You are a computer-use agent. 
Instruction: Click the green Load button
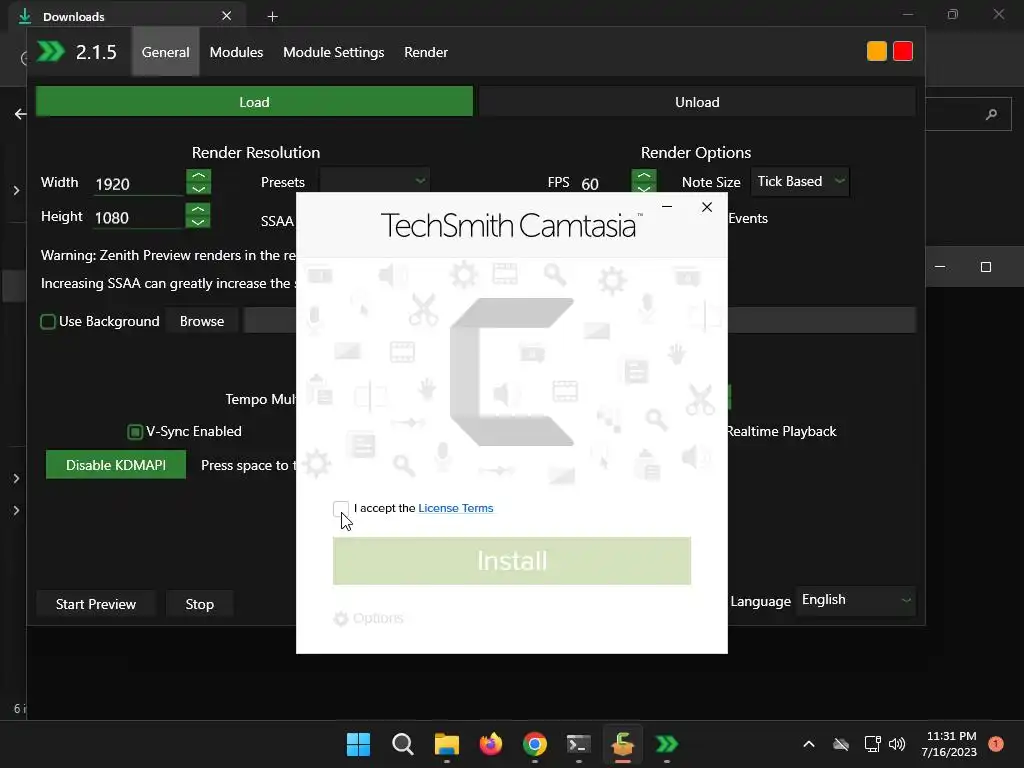[254, 102]
